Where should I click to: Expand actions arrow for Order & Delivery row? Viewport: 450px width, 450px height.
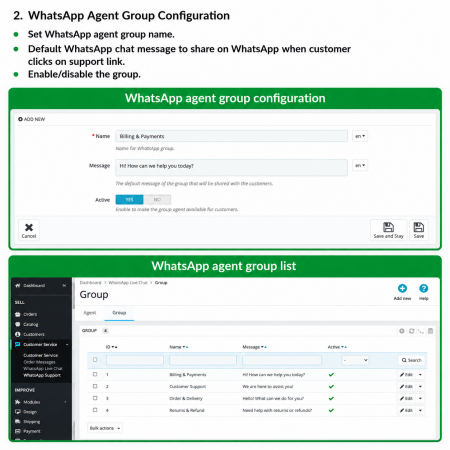pos(420,399)
